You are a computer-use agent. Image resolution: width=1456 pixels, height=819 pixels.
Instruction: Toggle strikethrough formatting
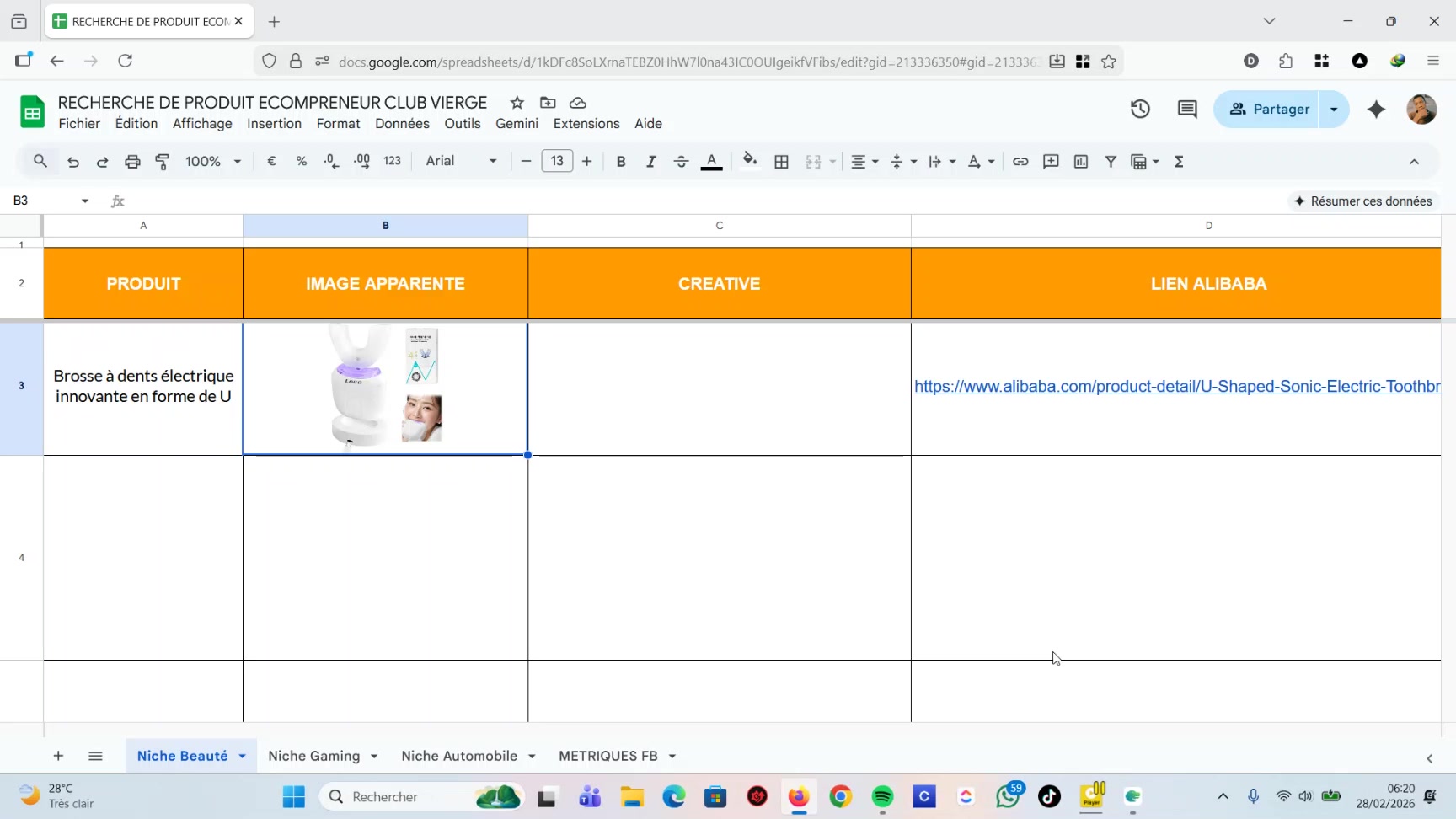pyautogui.click(x=681, y=162)
